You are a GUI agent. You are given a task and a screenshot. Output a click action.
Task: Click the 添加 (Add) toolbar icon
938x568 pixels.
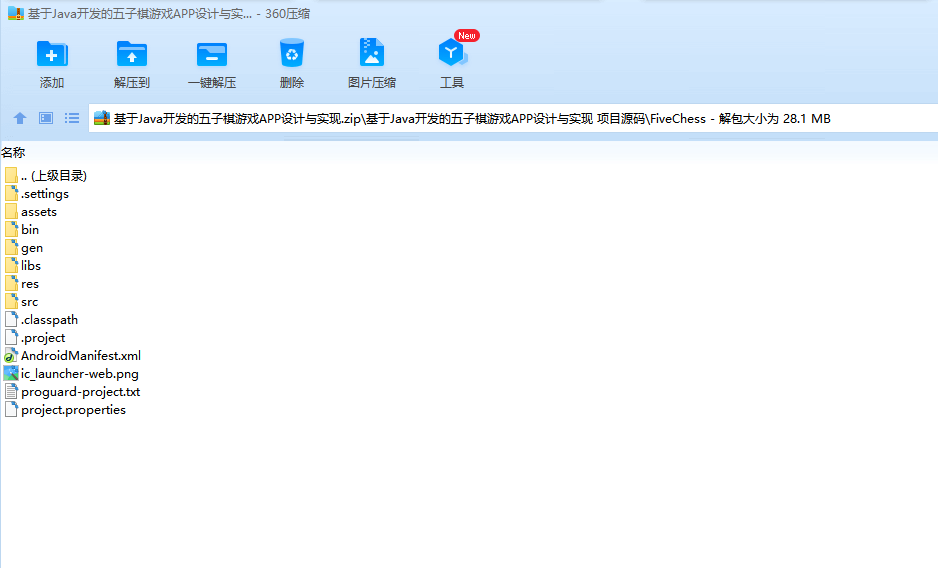[x=52, y=54]
